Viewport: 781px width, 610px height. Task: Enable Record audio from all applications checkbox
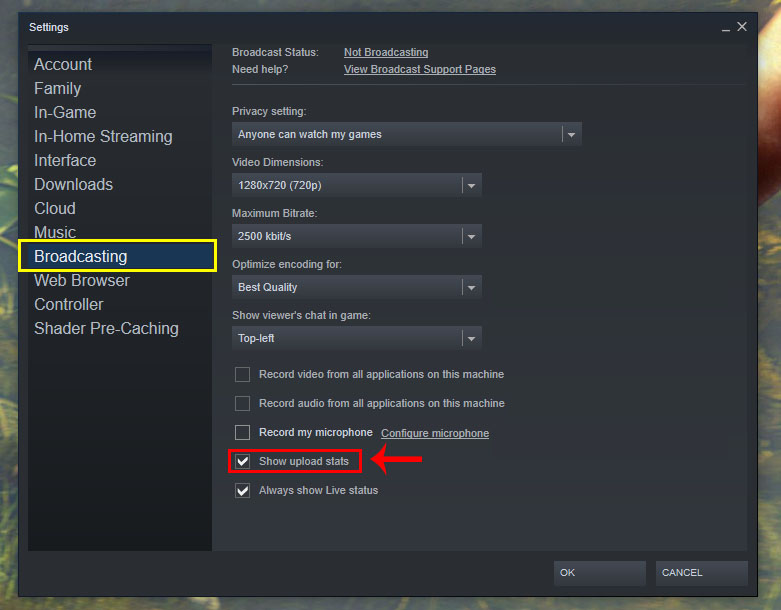click(243, 403)
